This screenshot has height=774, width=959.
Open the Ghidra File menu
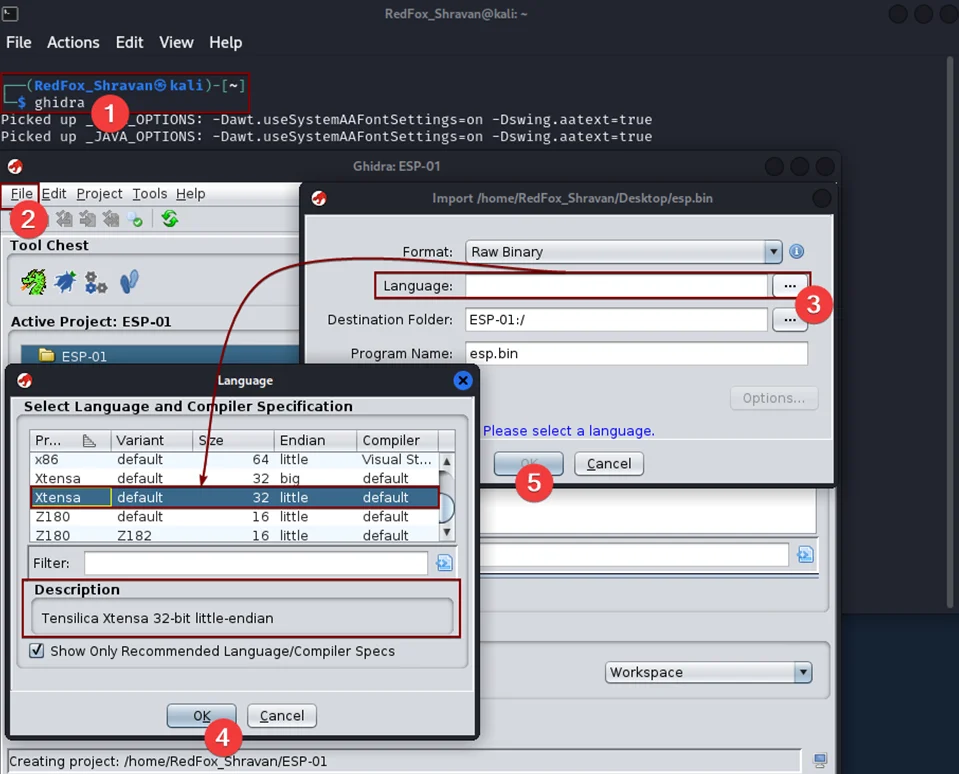pyautogui.click(x=21, y=194)
